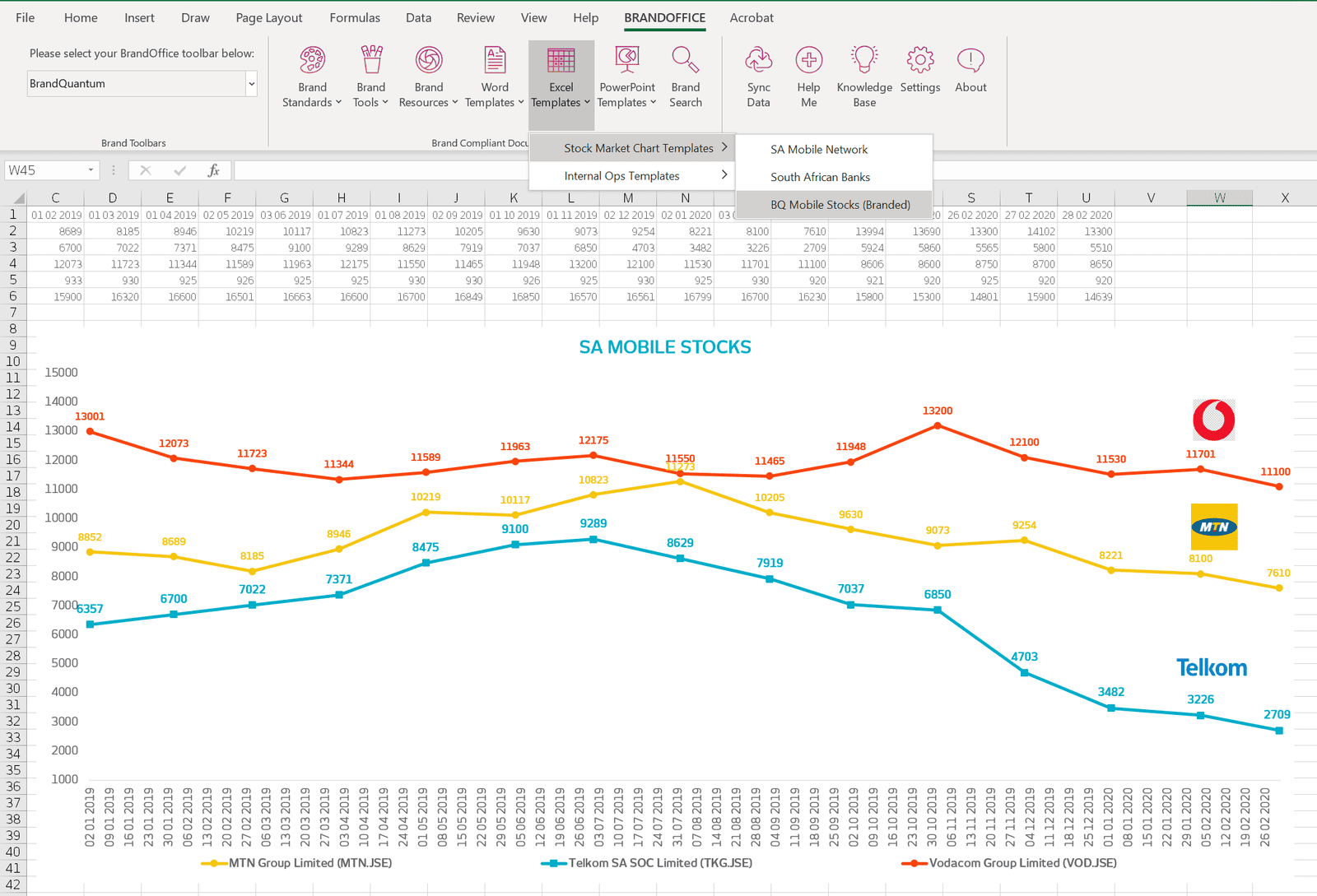
Task: Select row 7 header
Action: pyautogui.click(x=13, y=312)
